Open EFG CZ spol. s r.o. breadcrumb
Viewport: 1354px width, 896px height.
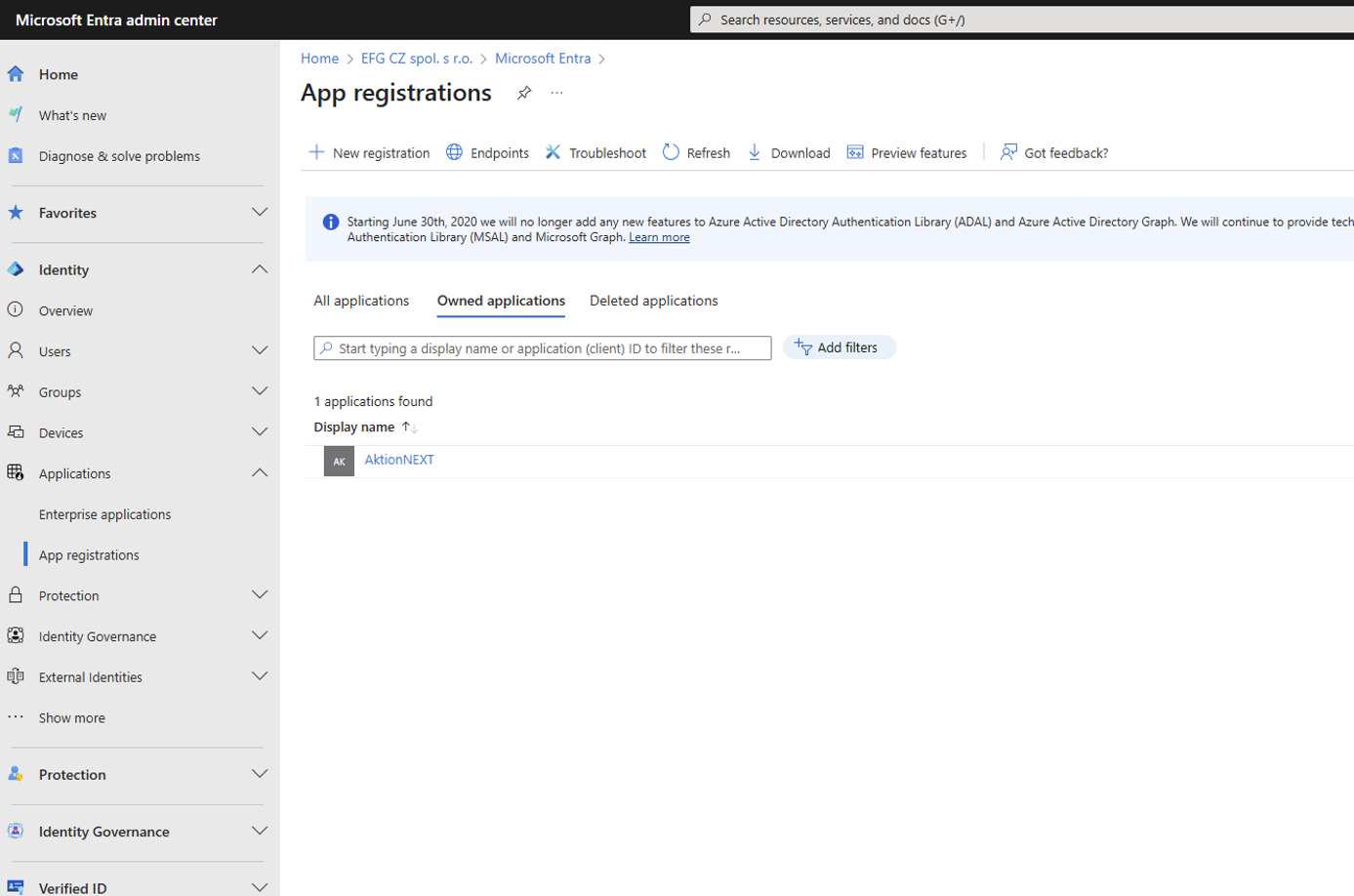click(417, 59)
